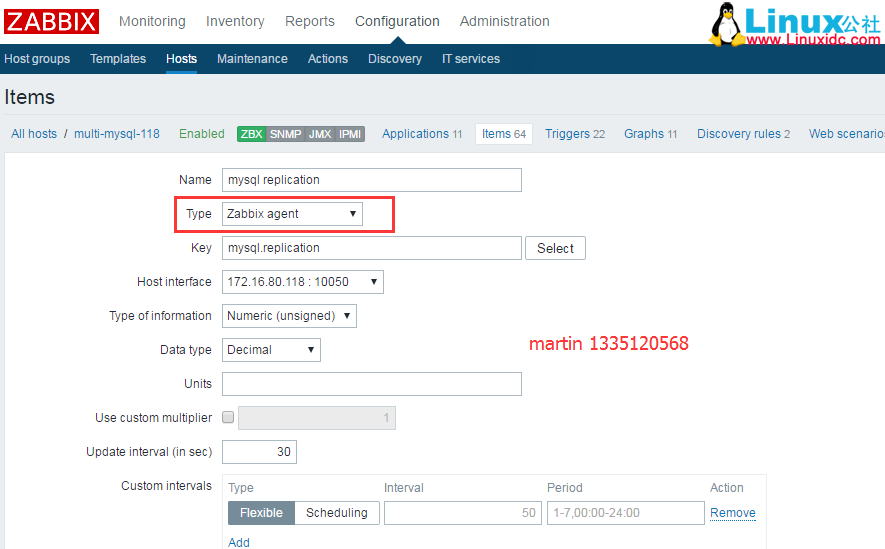Click the custom multiplier value field
885x549 pixels.
317,418
